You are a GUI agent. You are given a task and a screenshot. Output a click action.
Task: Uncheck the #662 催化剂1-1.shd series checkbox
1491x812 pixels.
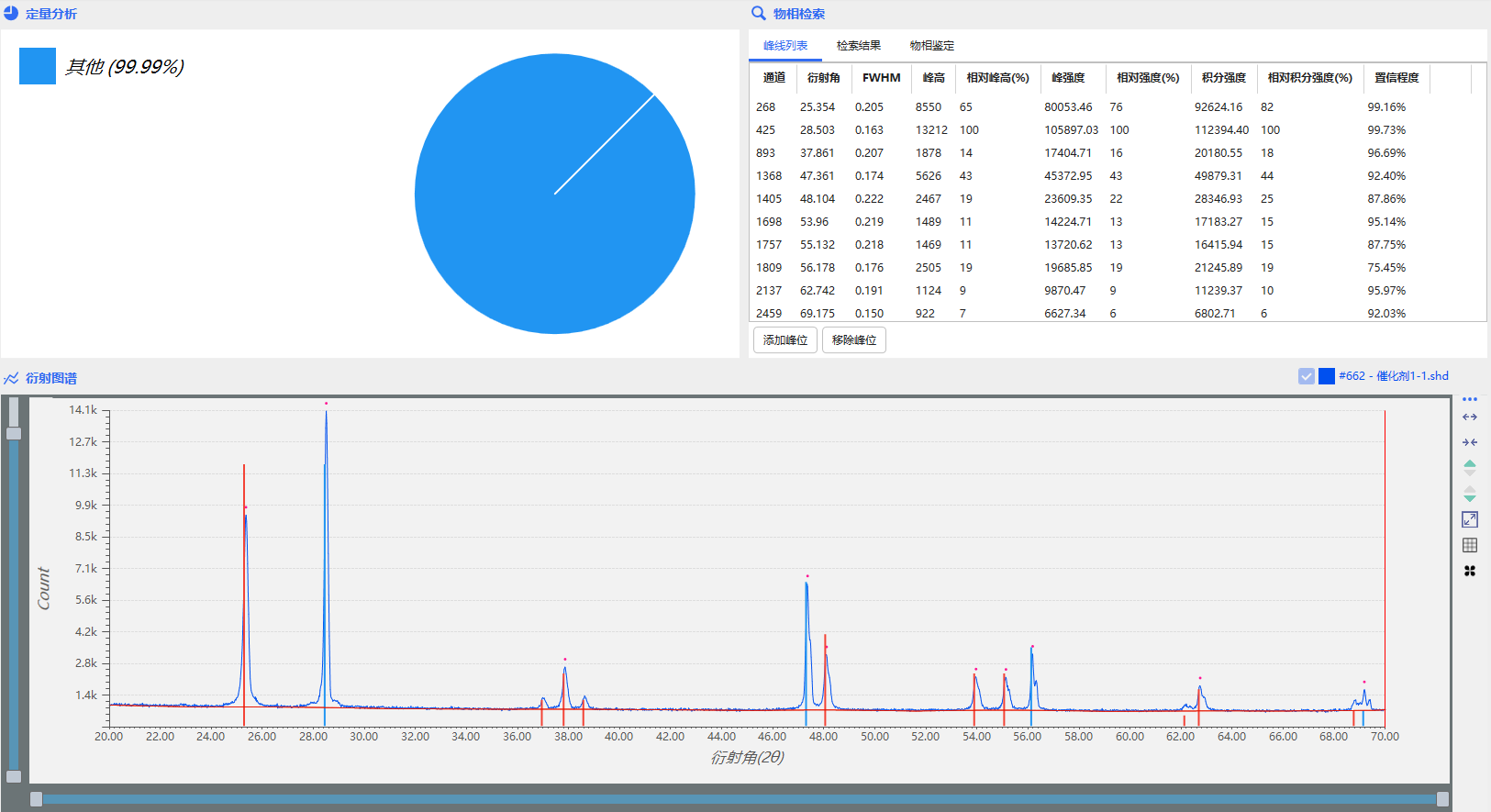[x=1307, y=376]
